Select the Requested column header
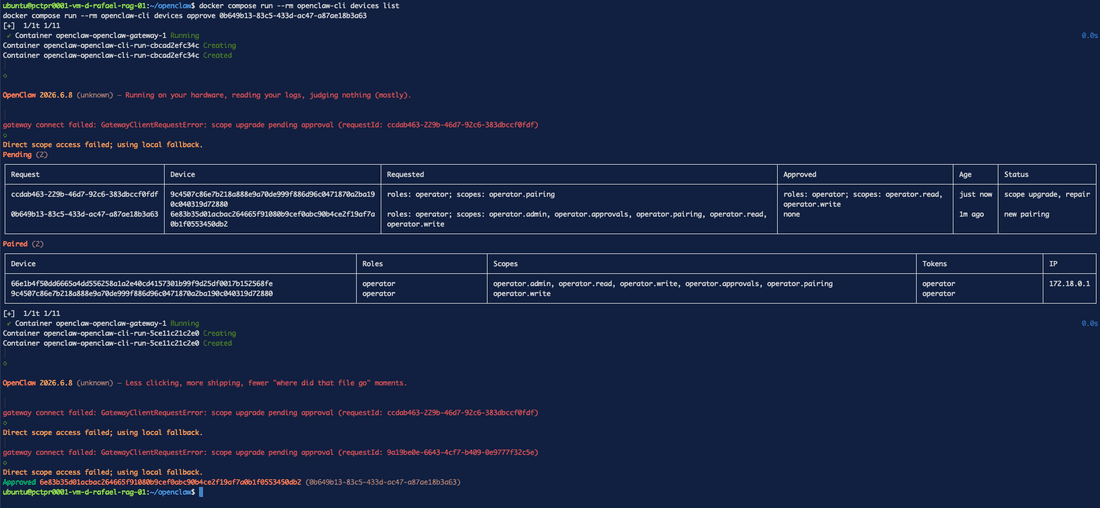 coord(405,174)
